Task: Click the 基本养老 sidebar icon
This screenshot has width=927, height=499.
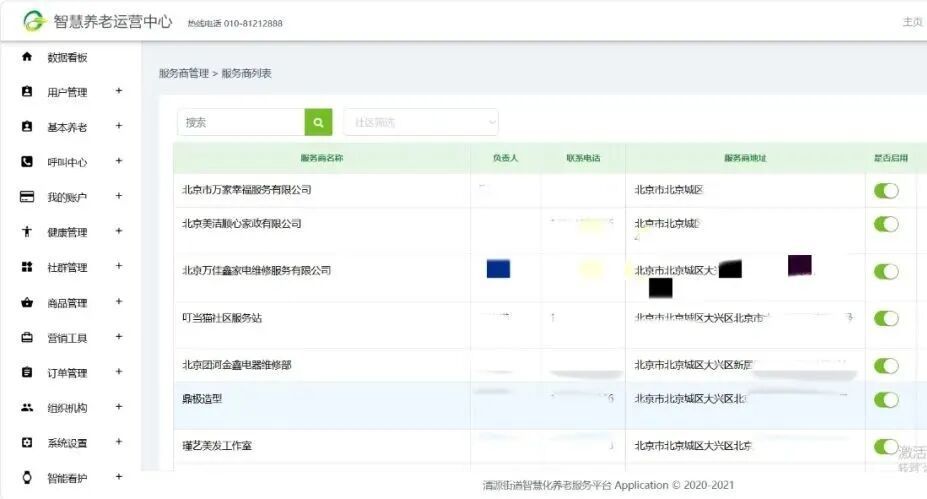Action: coord(27,127)
